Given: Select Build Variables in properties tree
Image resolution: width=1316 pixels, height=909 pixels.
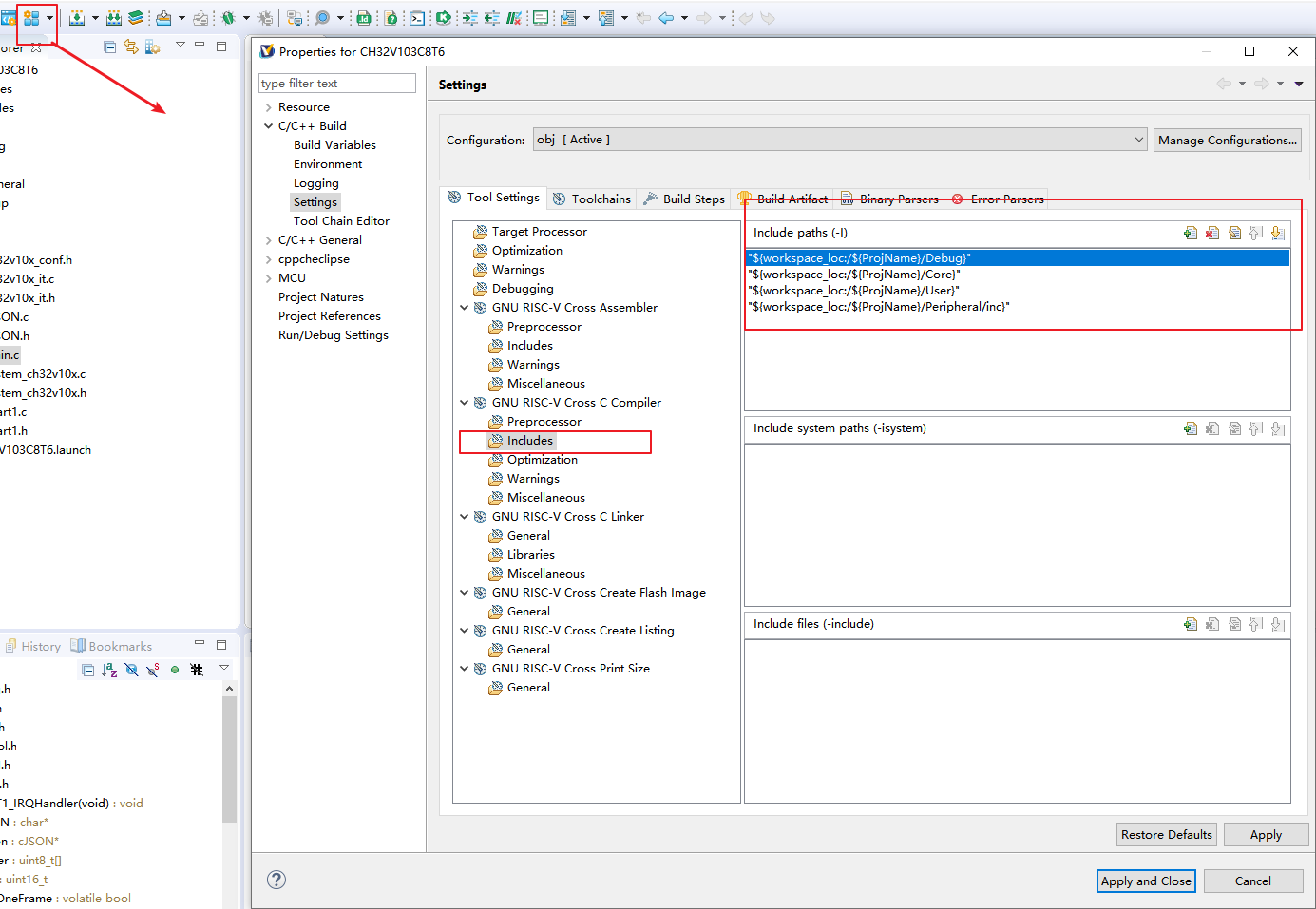Looking at the screenshot, I should click(x=334, y=145).
